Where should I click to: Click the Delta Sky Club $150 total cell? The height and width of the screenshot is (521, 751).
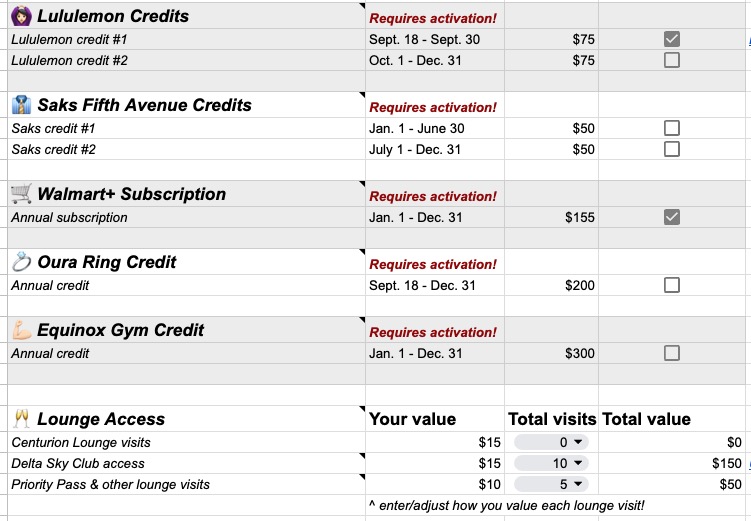672,463
